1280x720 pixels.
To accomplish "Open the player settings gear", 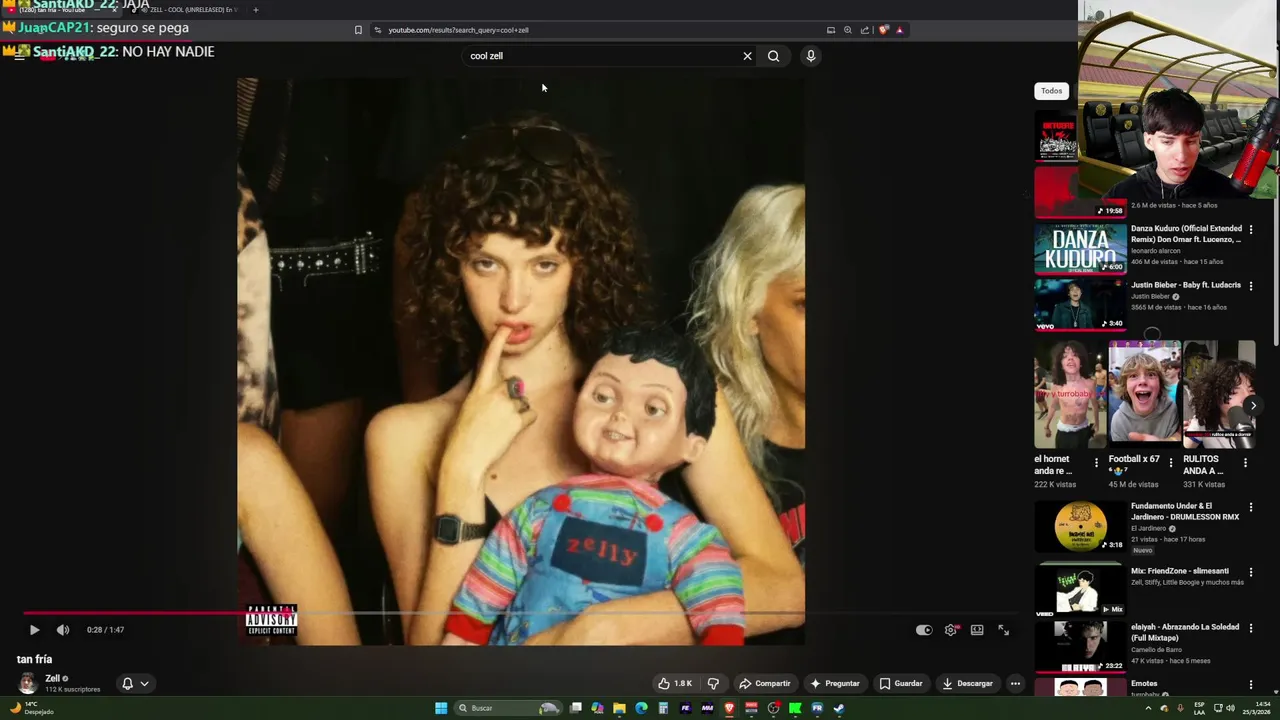I will [x=951, y=630].
